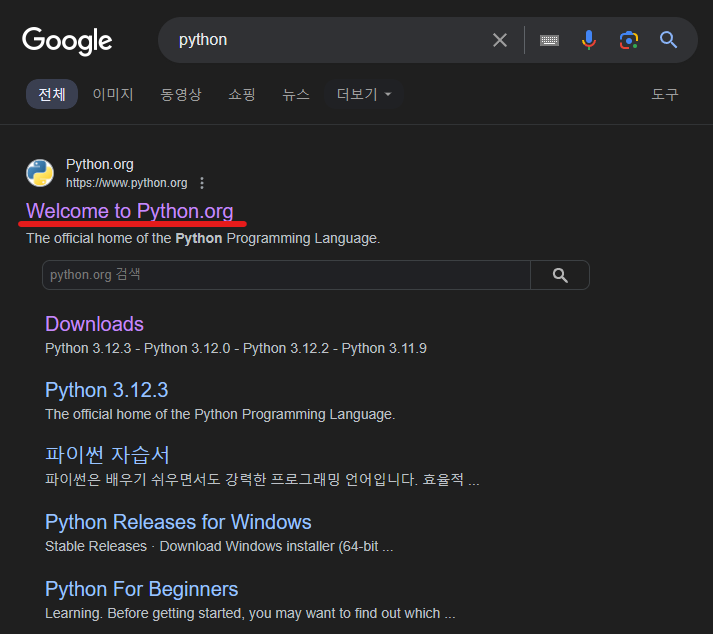Switch to the 동영상 tab
Viewport: 713px width, 634px height.
click(181, 94)
